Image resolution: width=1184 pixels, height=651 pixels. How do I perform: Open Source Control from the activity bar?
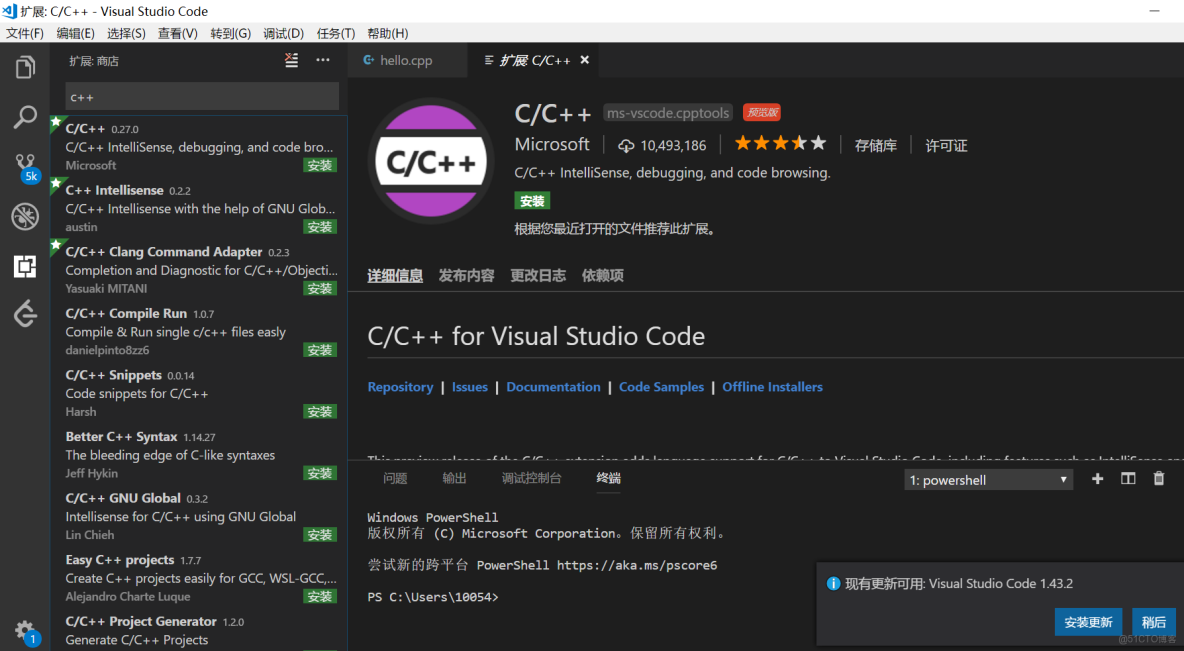[x=24, y=166]
